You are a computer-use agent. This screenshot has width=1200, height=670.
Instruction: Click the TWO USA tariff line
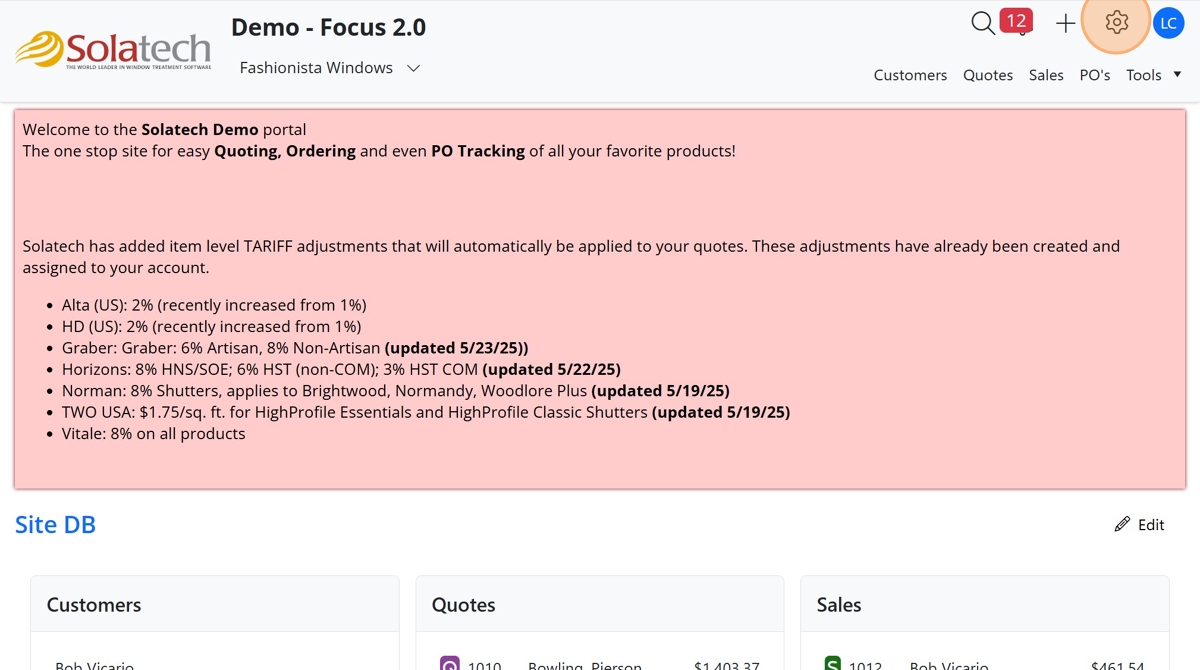[x=426, y=412]
